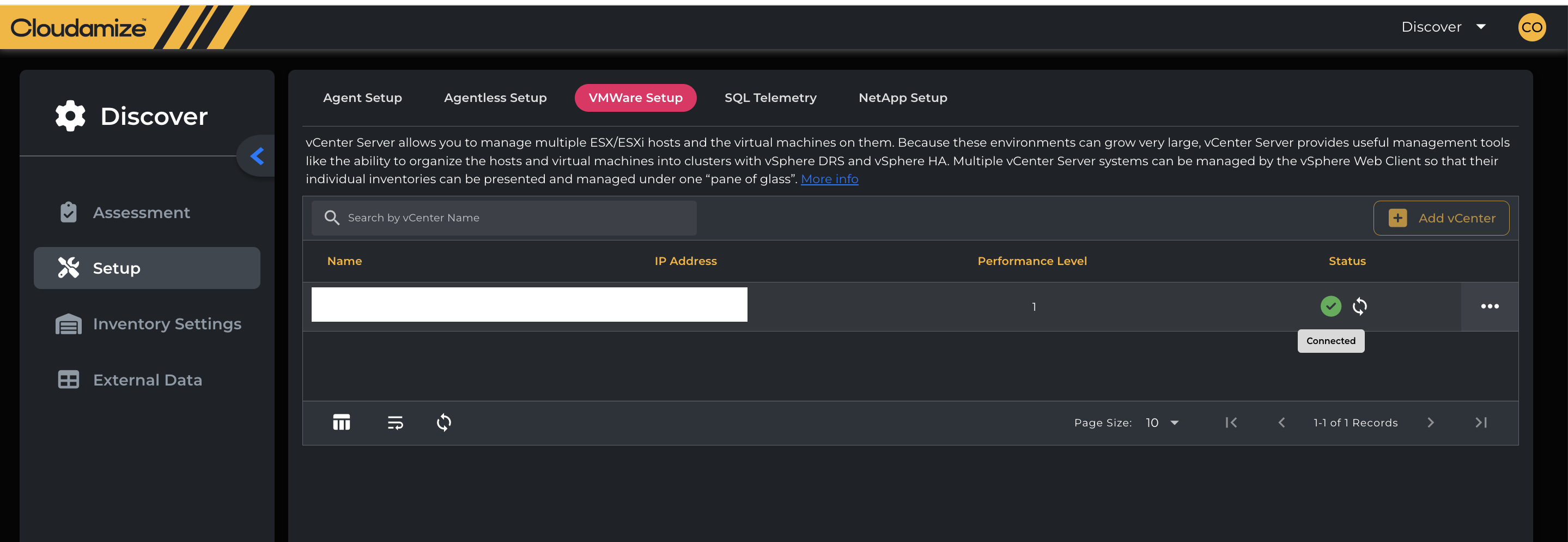Follow the More info link
This screenshot has width=1568, height=542.
coord(829,179)
